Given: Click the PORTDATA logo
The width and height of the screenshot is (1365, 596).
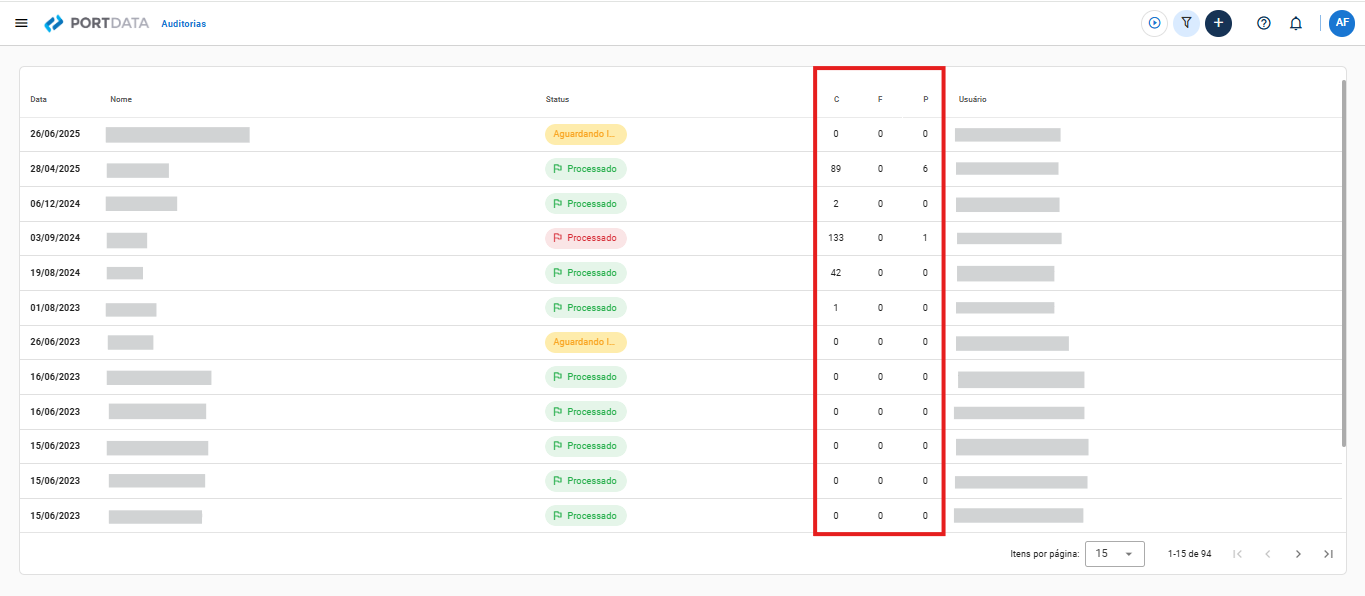Looking at the screenshot, I should (x=96, y=23).
